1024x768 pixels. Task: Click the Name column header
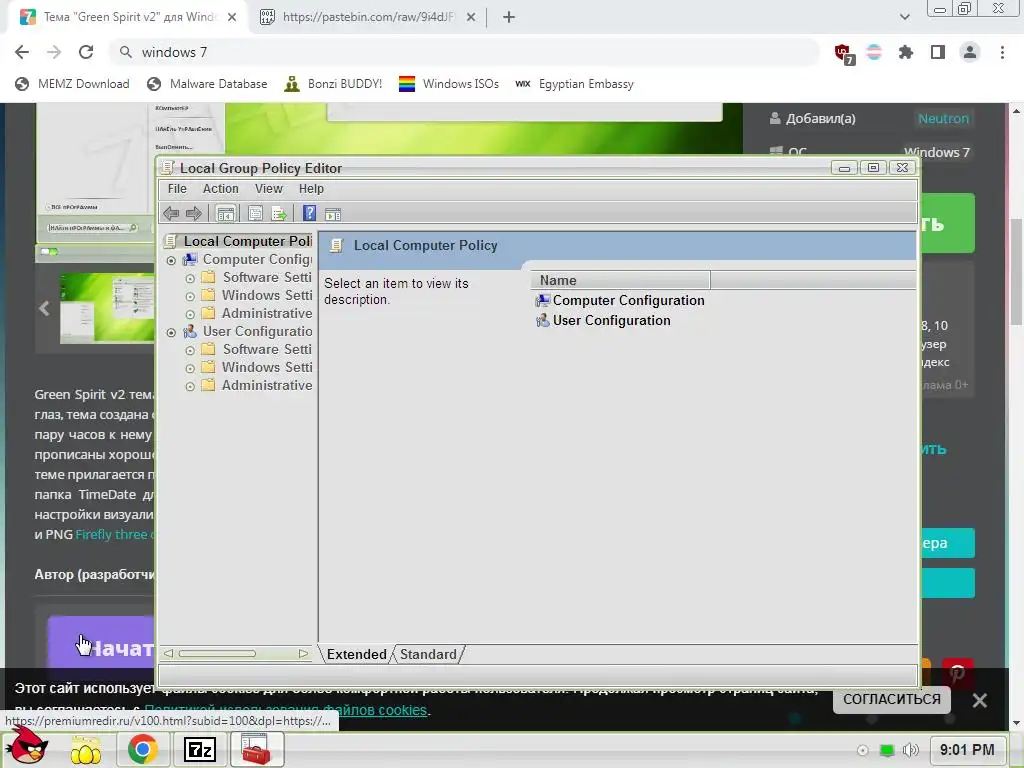tap(620, 280)
